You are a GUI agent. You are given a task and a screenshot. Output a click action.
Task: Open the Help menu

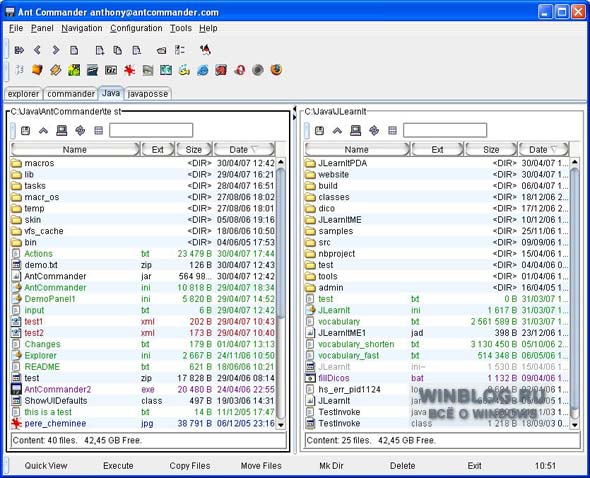pyautogui.click(x=208, y=28)
